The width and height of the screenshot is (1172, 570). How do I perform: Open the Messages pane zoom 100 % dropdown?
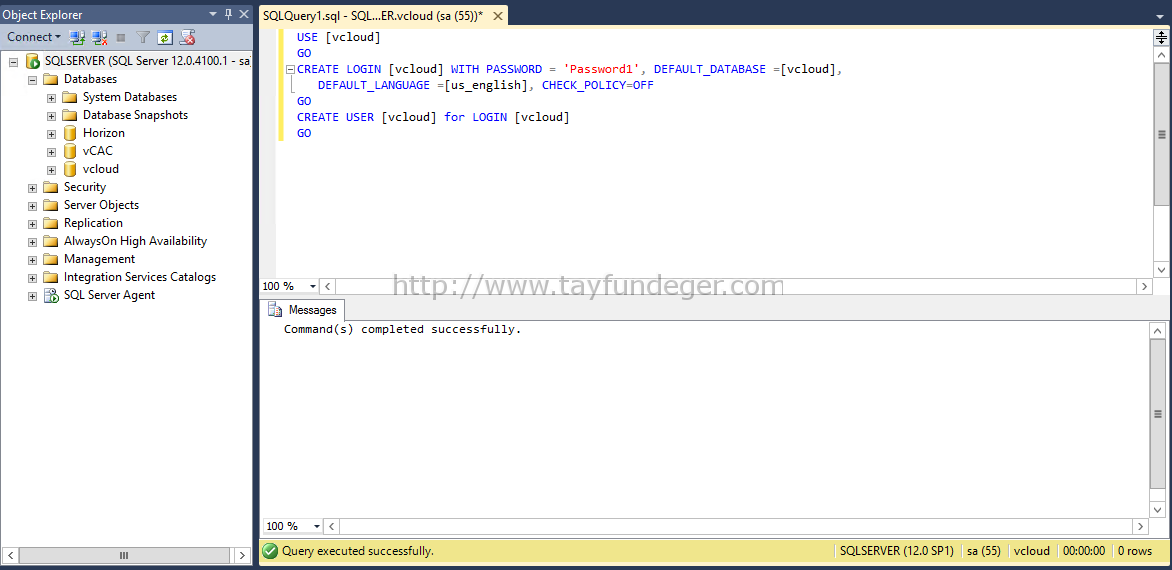[x=317, y=526]
